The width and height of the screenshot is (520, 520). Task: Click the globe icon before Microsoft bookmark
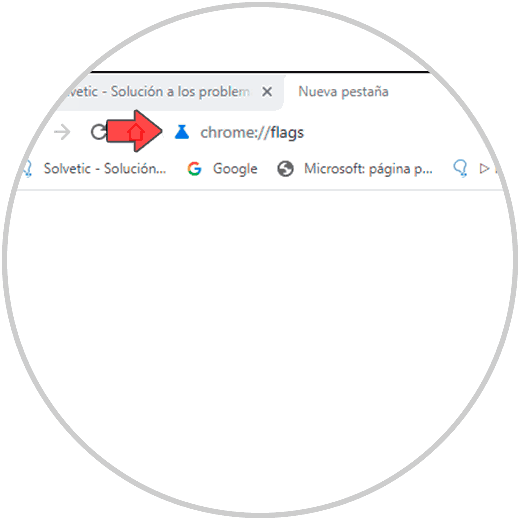[x=285, y=169]
